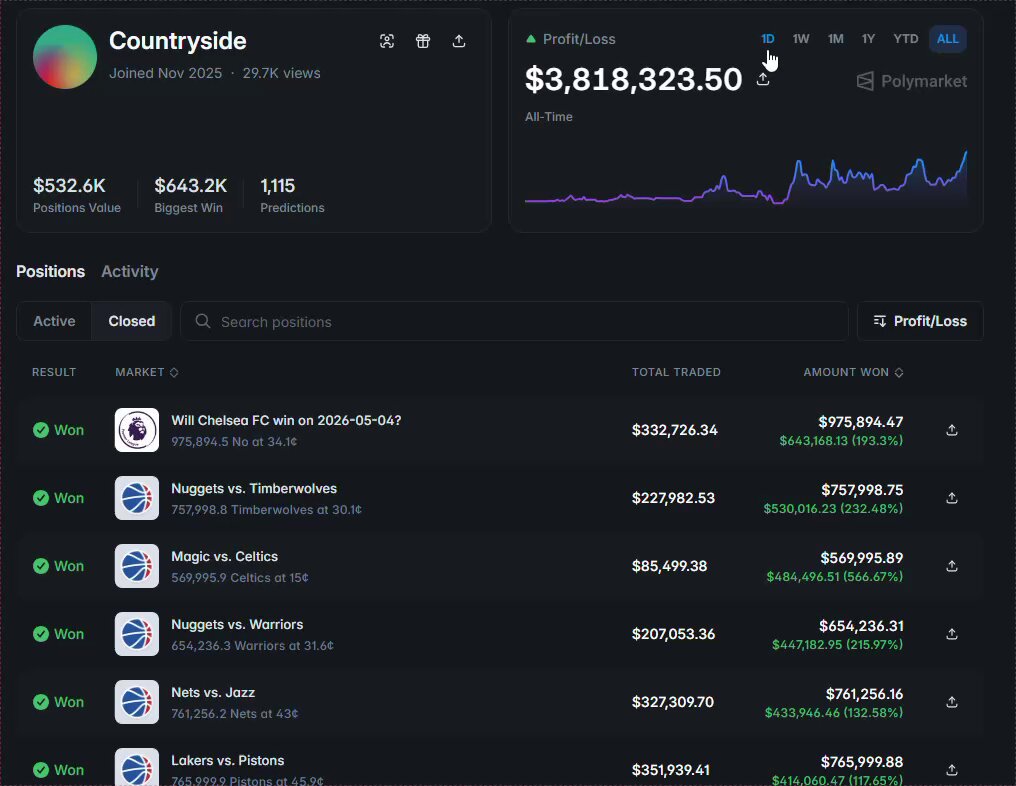Click Won checkmark on Nuggets vs. Warriors
1016x786 pixels.
41,634
